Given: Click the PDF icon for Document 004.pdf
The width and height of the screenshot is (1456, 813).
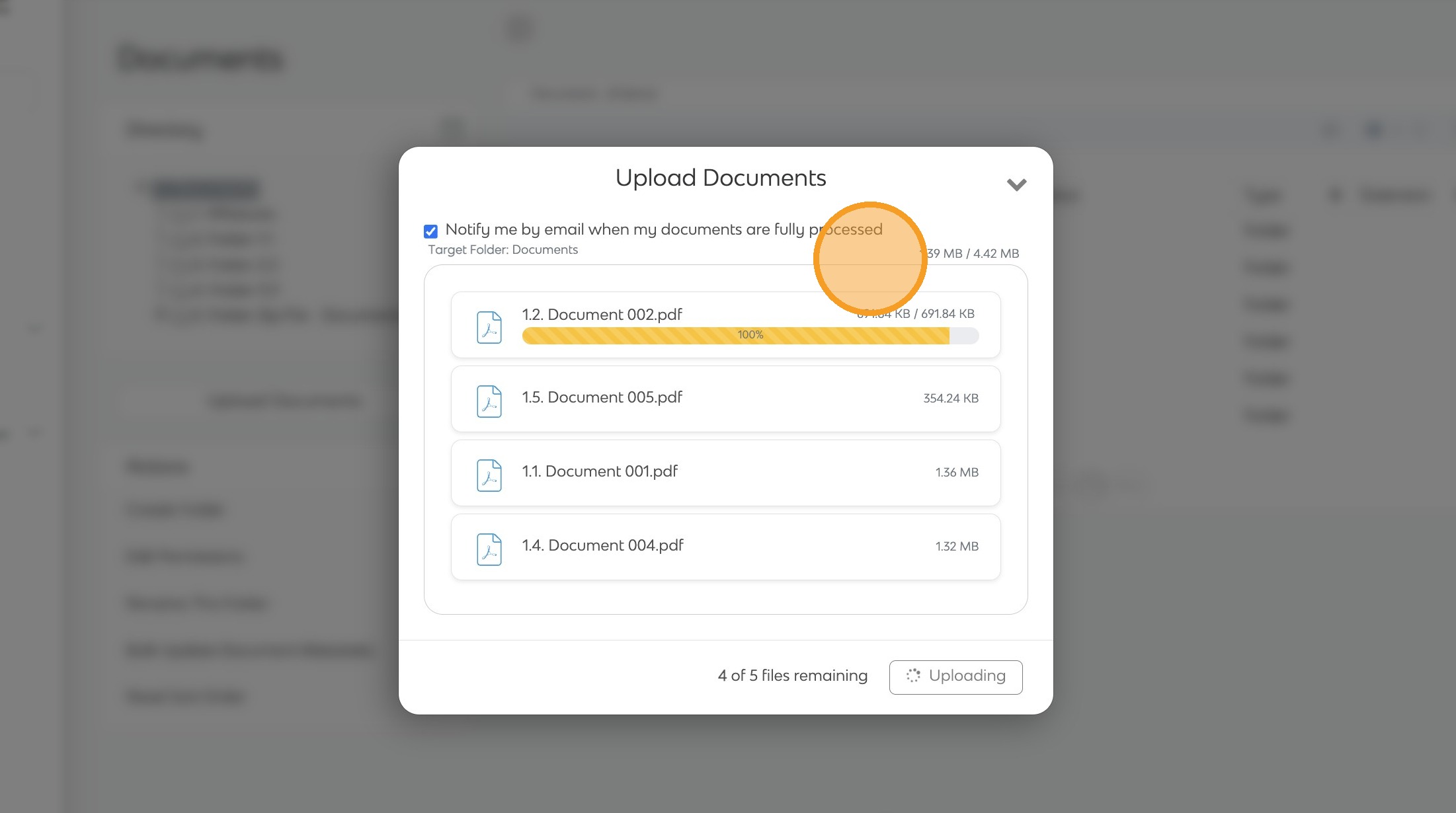Looking at the screenshot, I should click(x=489, y=549).
